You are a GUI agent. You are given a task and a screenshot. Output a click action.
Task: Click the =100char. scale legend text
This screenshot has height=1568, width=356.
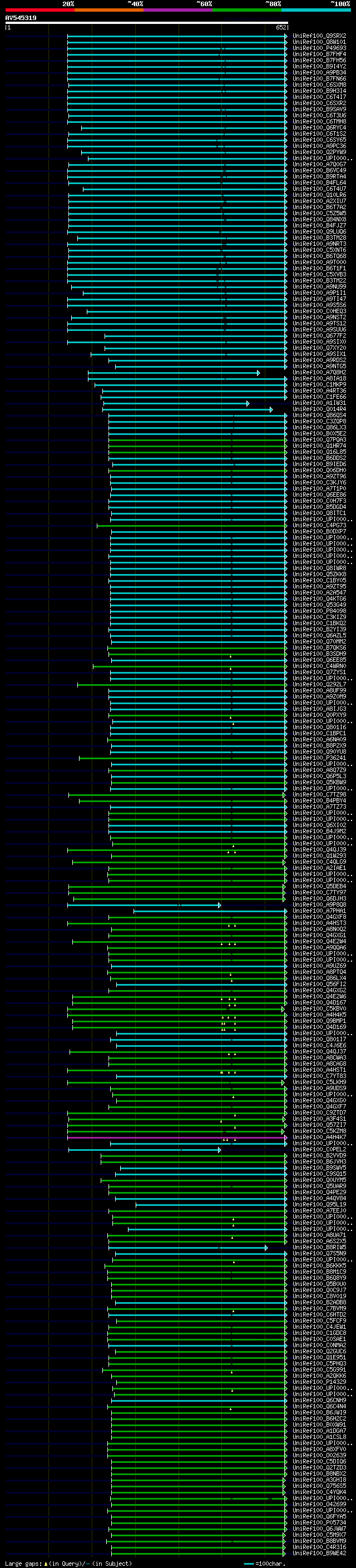pos(270,1564)
